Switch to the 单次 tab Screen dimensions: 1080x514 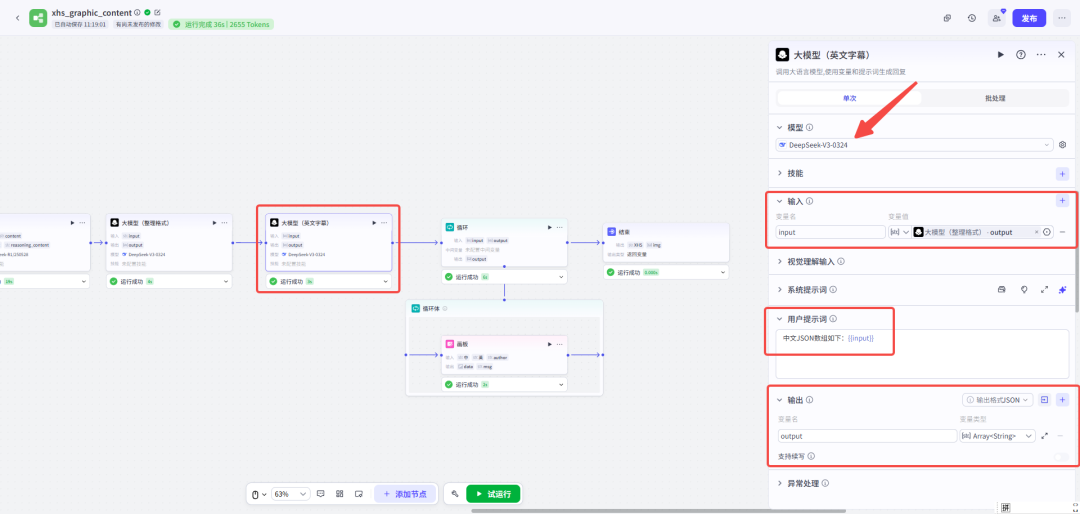[849, 98]
